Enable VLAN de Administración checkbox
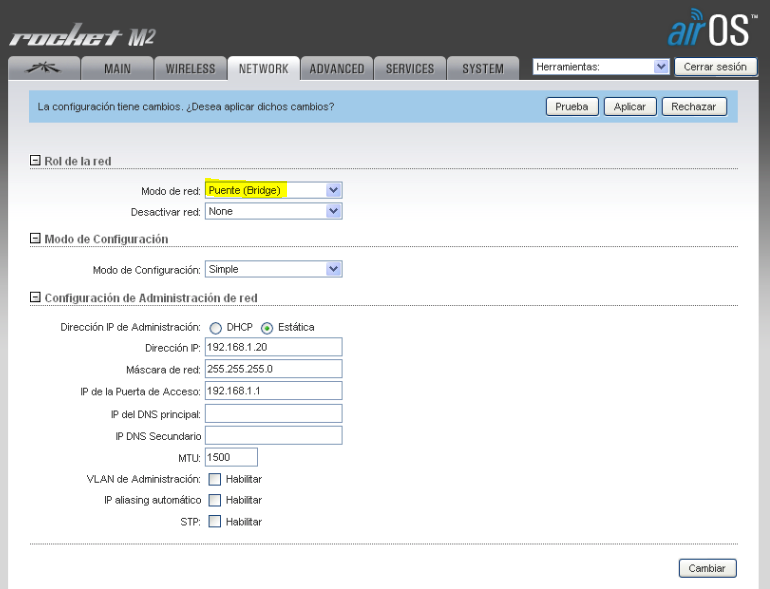This screenshot has height=589, width=770. point(215,479)
